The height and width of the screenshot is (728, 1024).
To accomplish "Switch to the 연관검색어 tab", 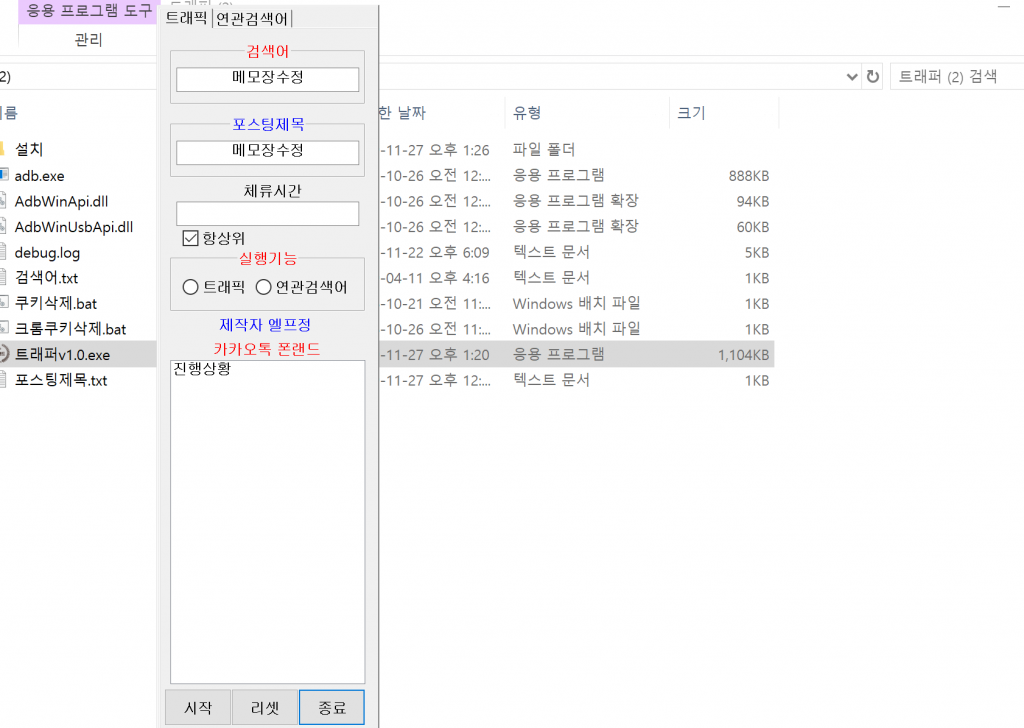I will 252,19.
